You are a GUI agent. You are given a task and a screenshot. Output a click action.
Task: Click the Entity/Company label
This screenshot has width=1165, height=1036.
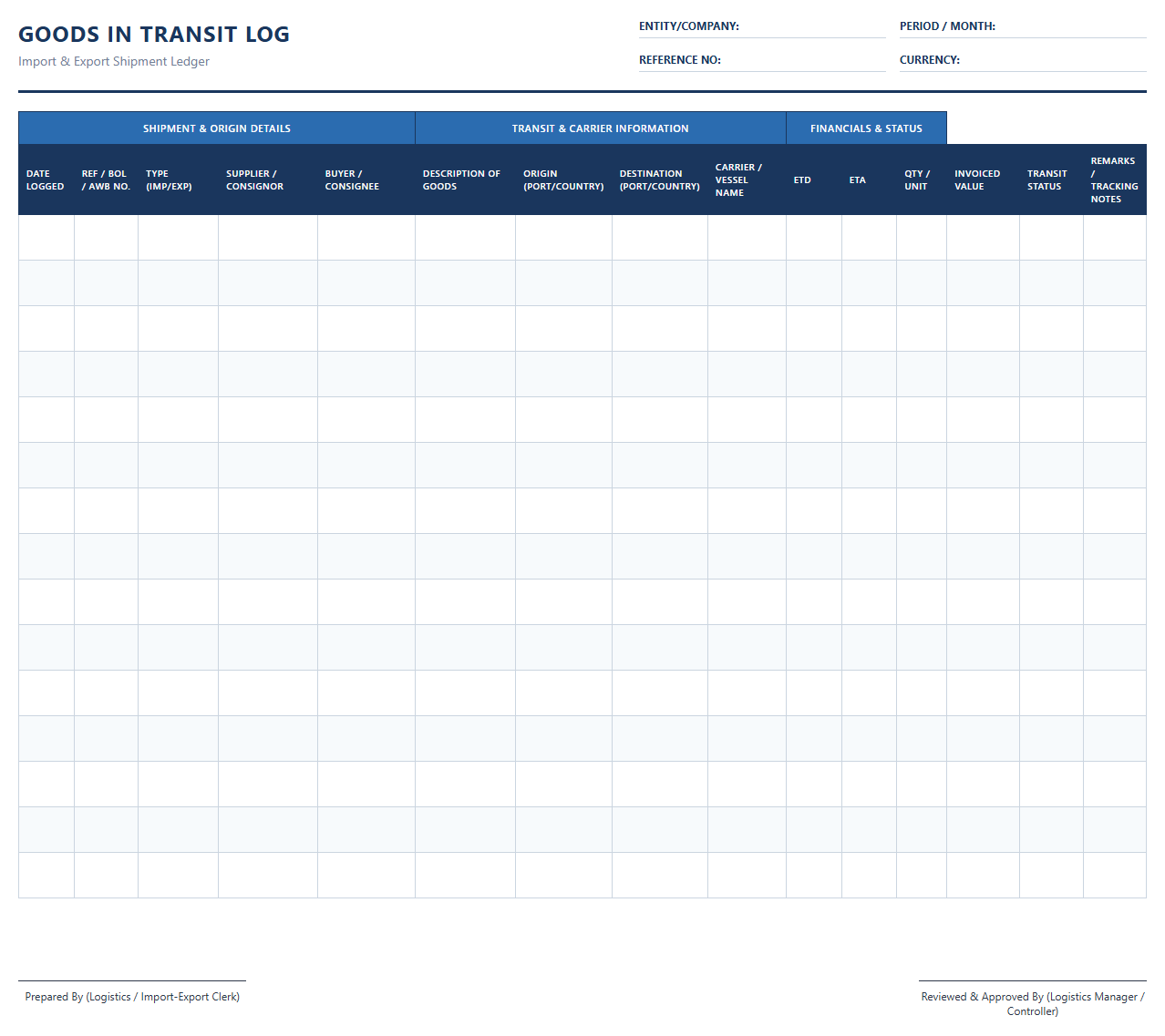click(x=689, y=26)
